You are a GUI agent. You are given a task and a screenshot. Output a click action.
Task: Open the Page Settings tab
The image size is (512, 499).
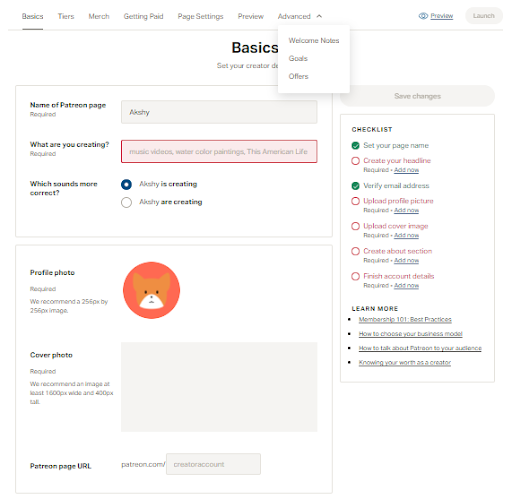(200, 16)
